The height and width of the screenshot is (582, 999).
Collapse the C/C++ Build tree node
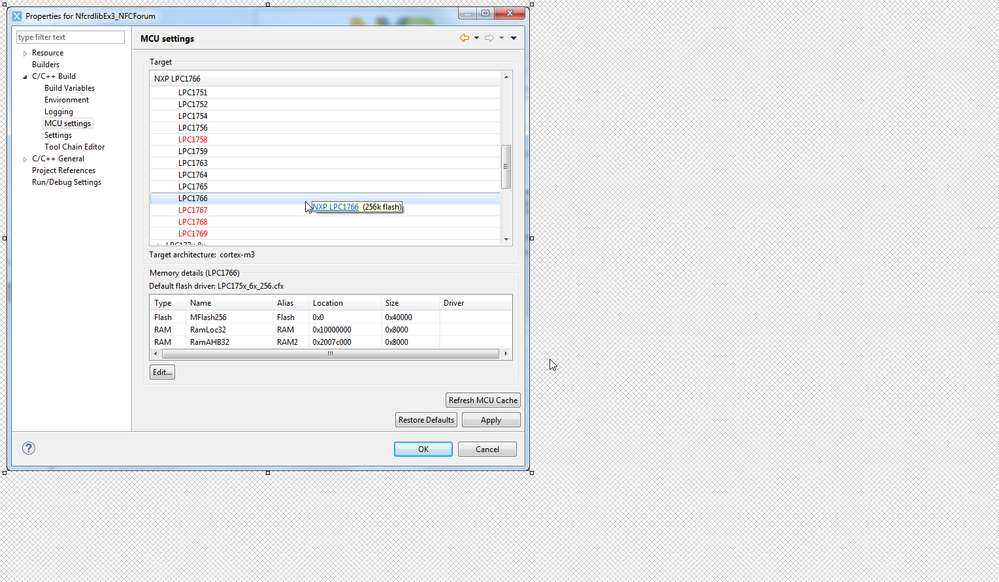coord(25,76)
